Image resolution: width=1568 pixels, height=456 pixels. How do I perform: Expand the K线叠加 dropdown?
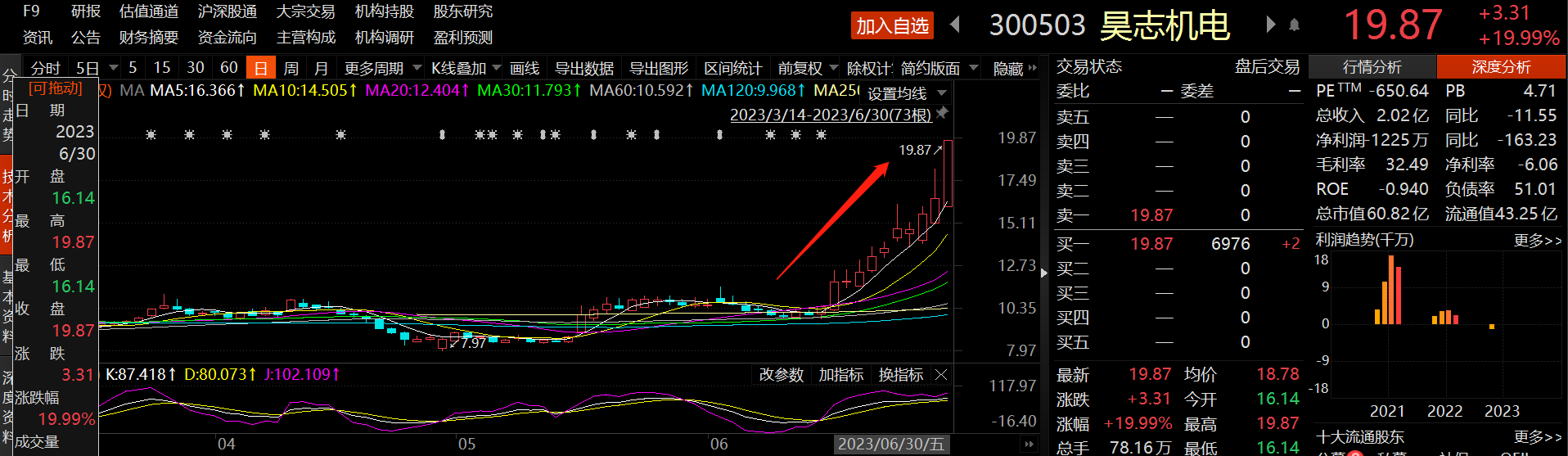point(496,68)
